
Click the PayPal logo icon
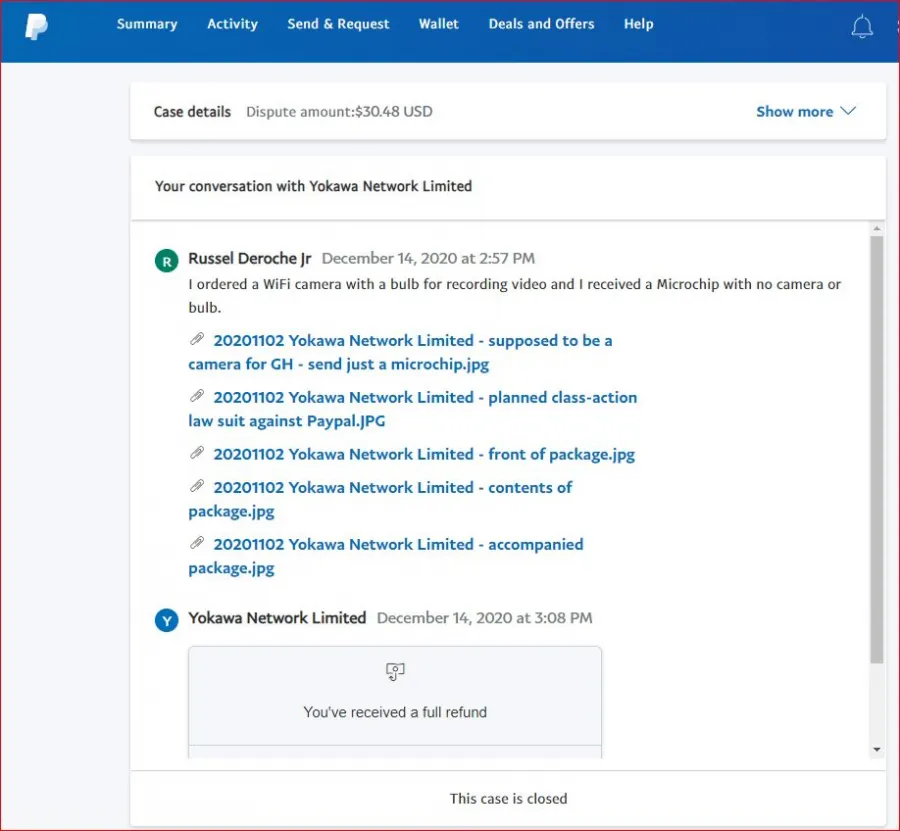point(36,26)
